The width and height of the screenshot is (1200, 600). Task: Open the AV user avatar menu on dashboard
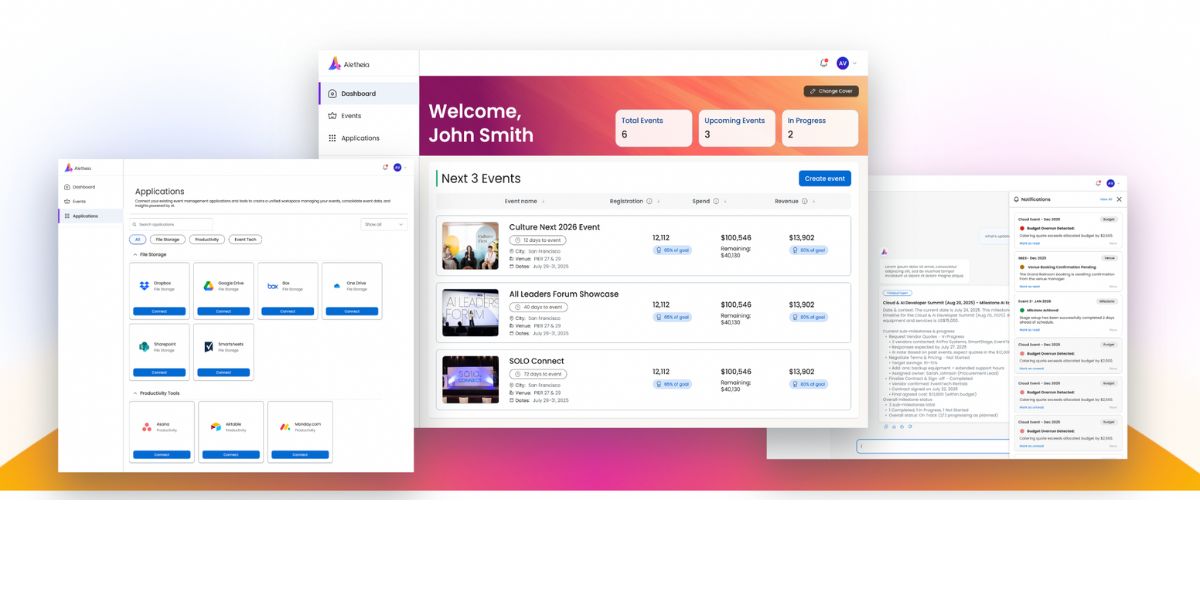click(x=843, y=63)
